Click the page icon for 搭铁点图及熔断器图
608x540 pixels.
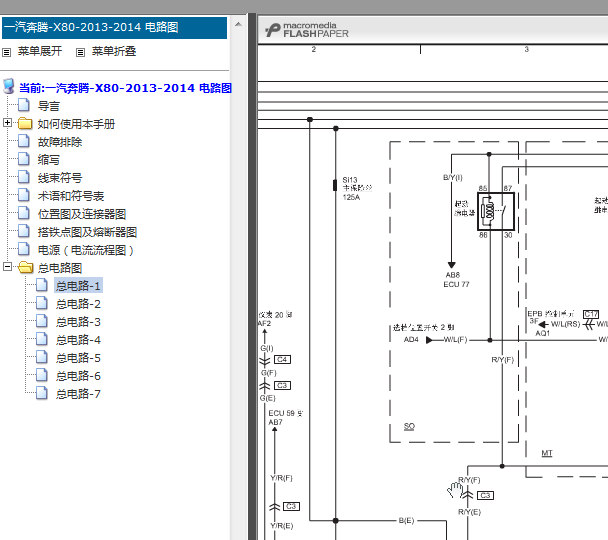(x=24, y=231)
